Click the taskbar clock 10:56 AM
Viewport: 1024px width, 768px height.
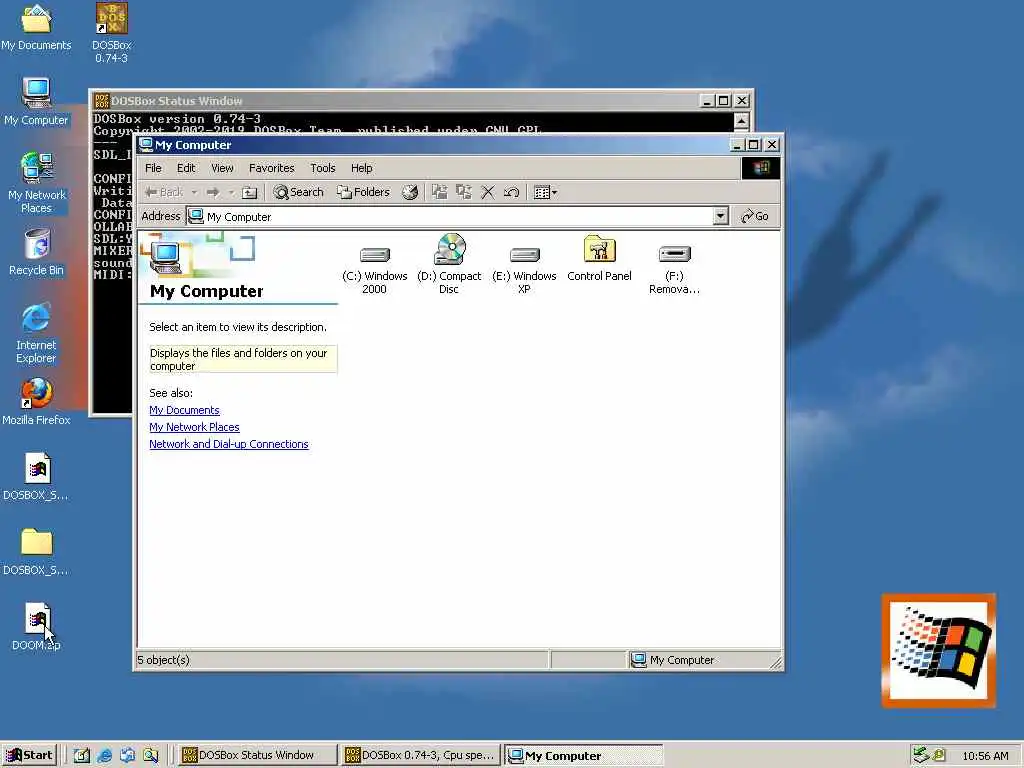click(985, 756)
